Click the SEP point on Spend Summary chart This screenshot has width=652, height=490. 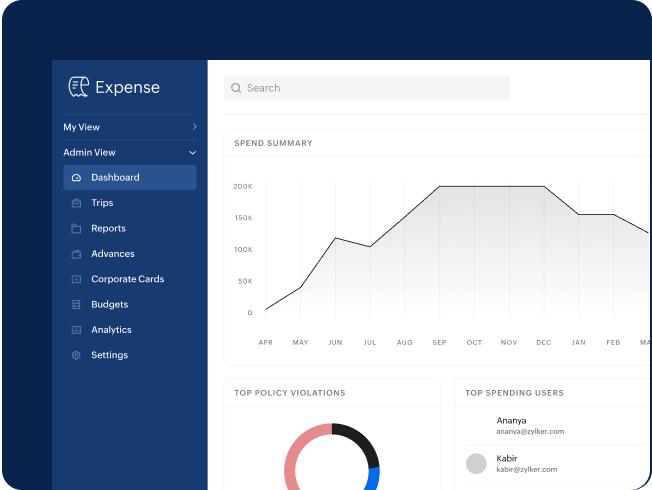point(439,187)
